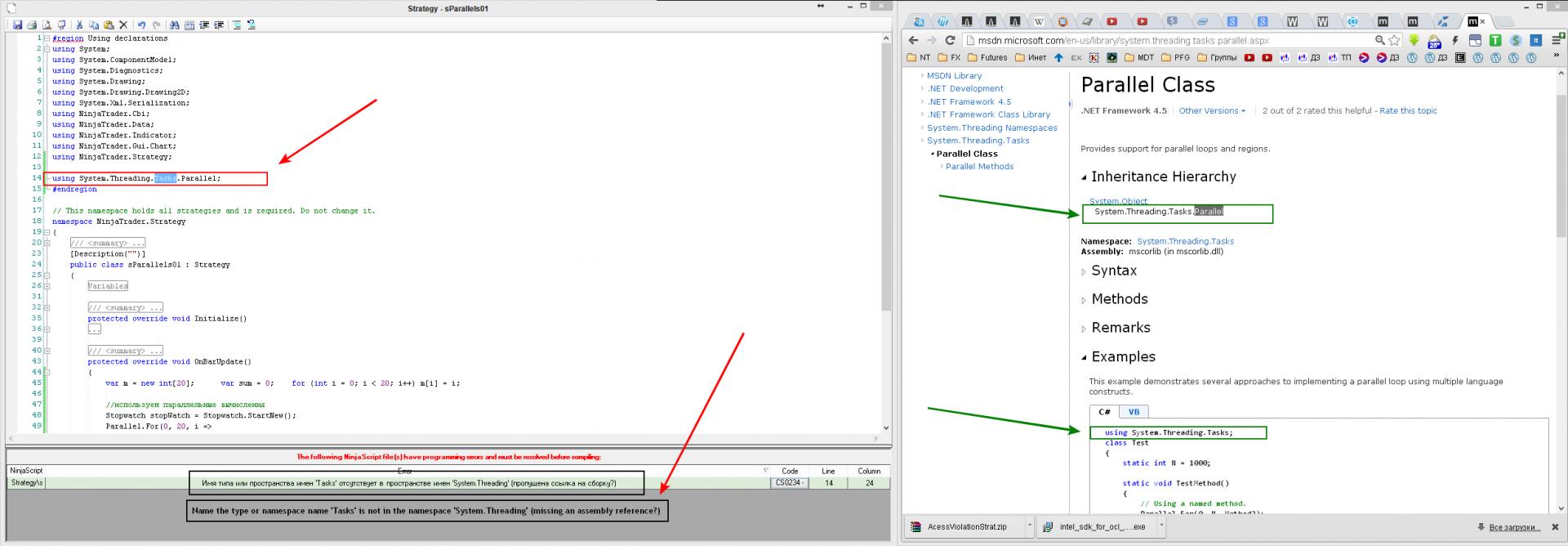Go to System.Threading Namespaces in the sidebar
Viewport: 1568px width, 546px height.
coord(991,128)
